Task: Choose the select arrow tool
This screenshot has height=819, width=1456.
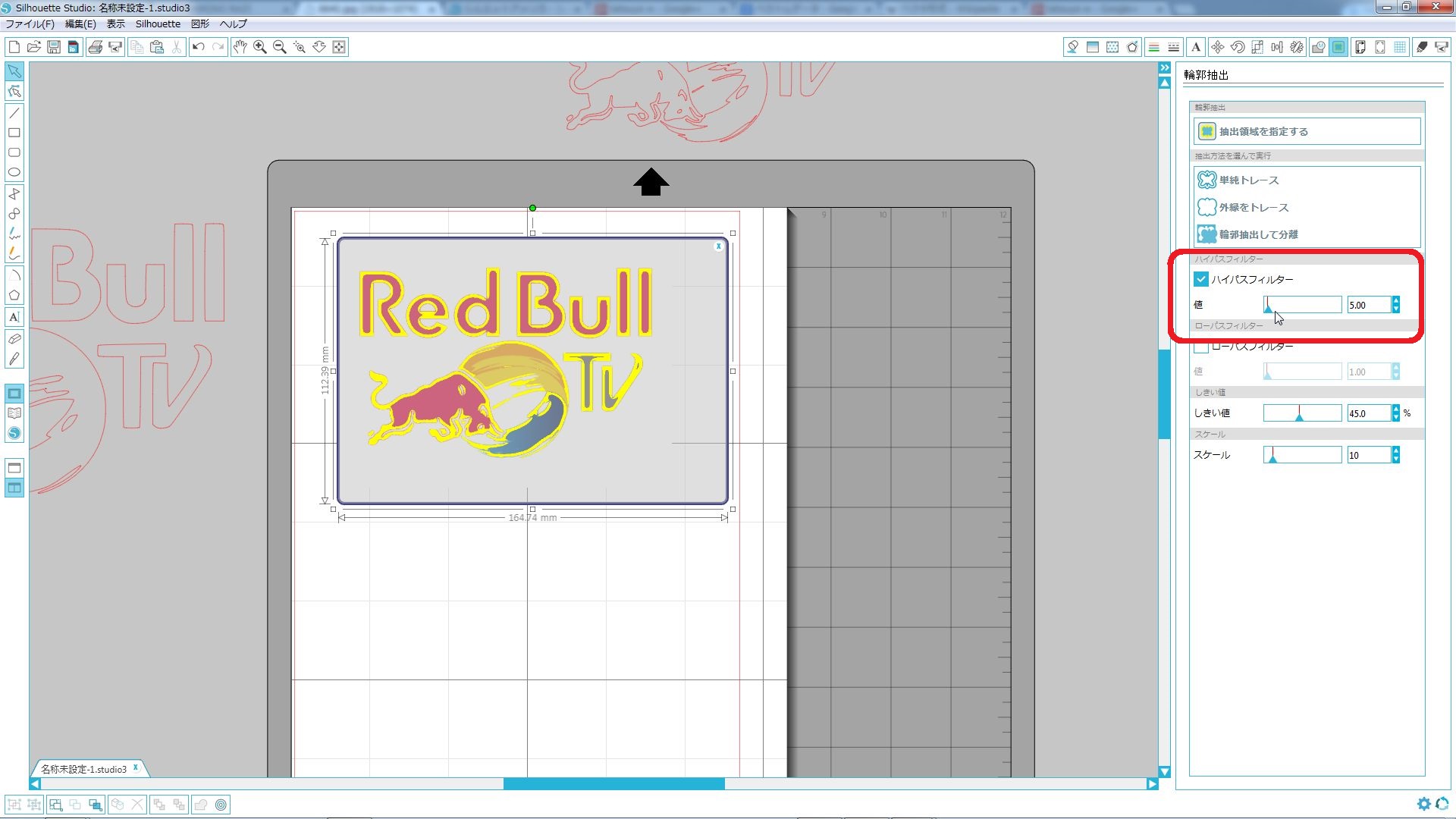Action: (14, 71)
